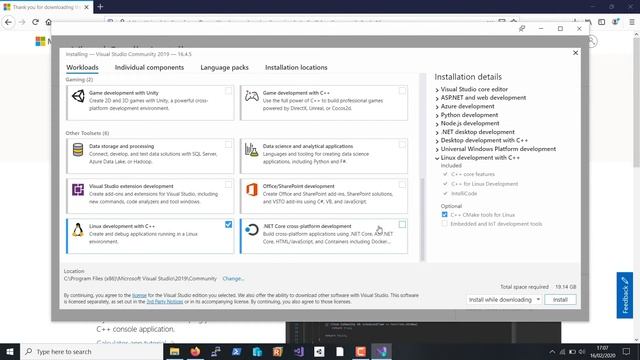This screenshot has width=640, height=360.
Task: Check Data science and analytical applications workload
Action: click(402, 144)
